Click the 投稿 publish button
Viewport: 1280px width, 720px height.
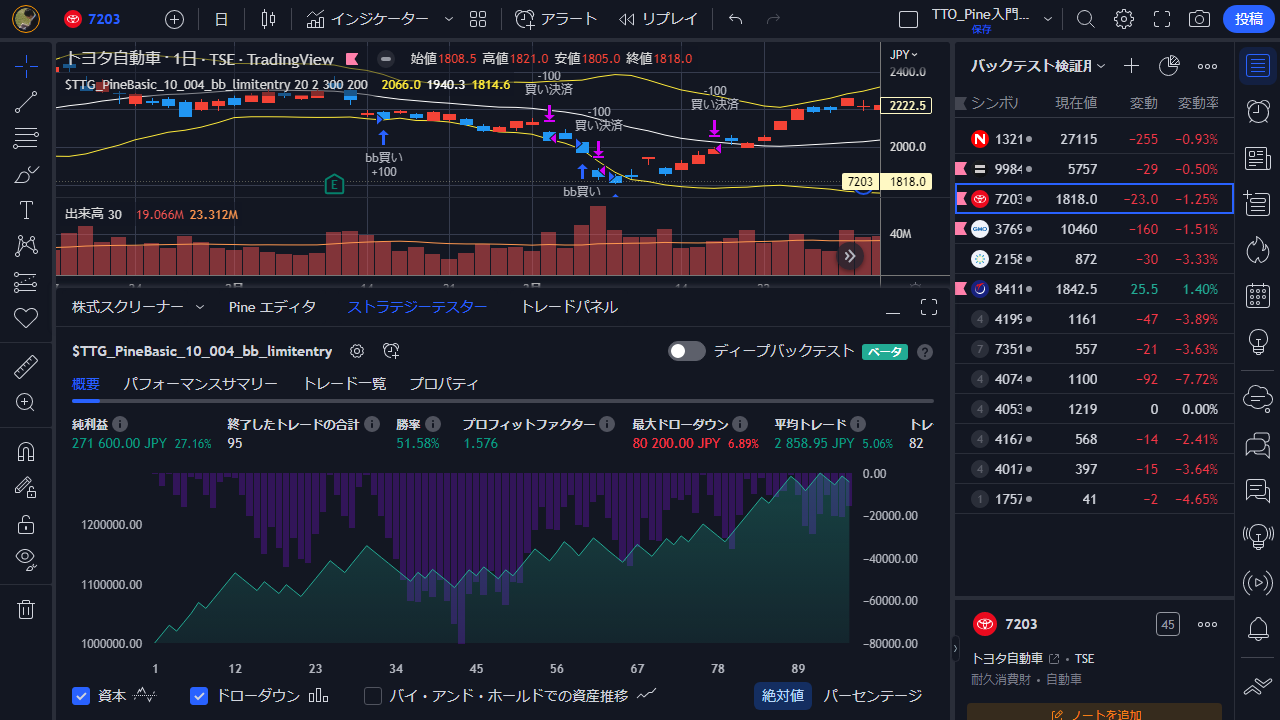(x=1248, y=19)
